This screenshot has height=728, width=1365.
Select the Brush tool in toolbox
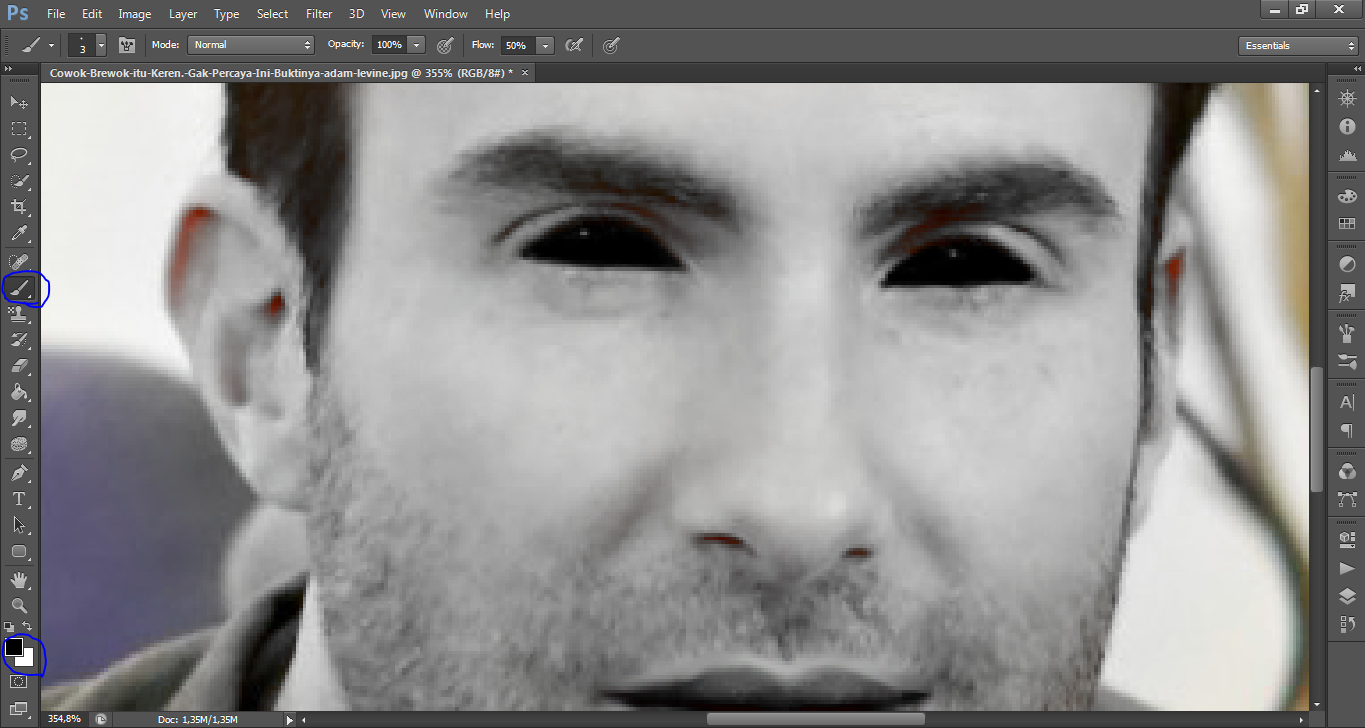19,288
